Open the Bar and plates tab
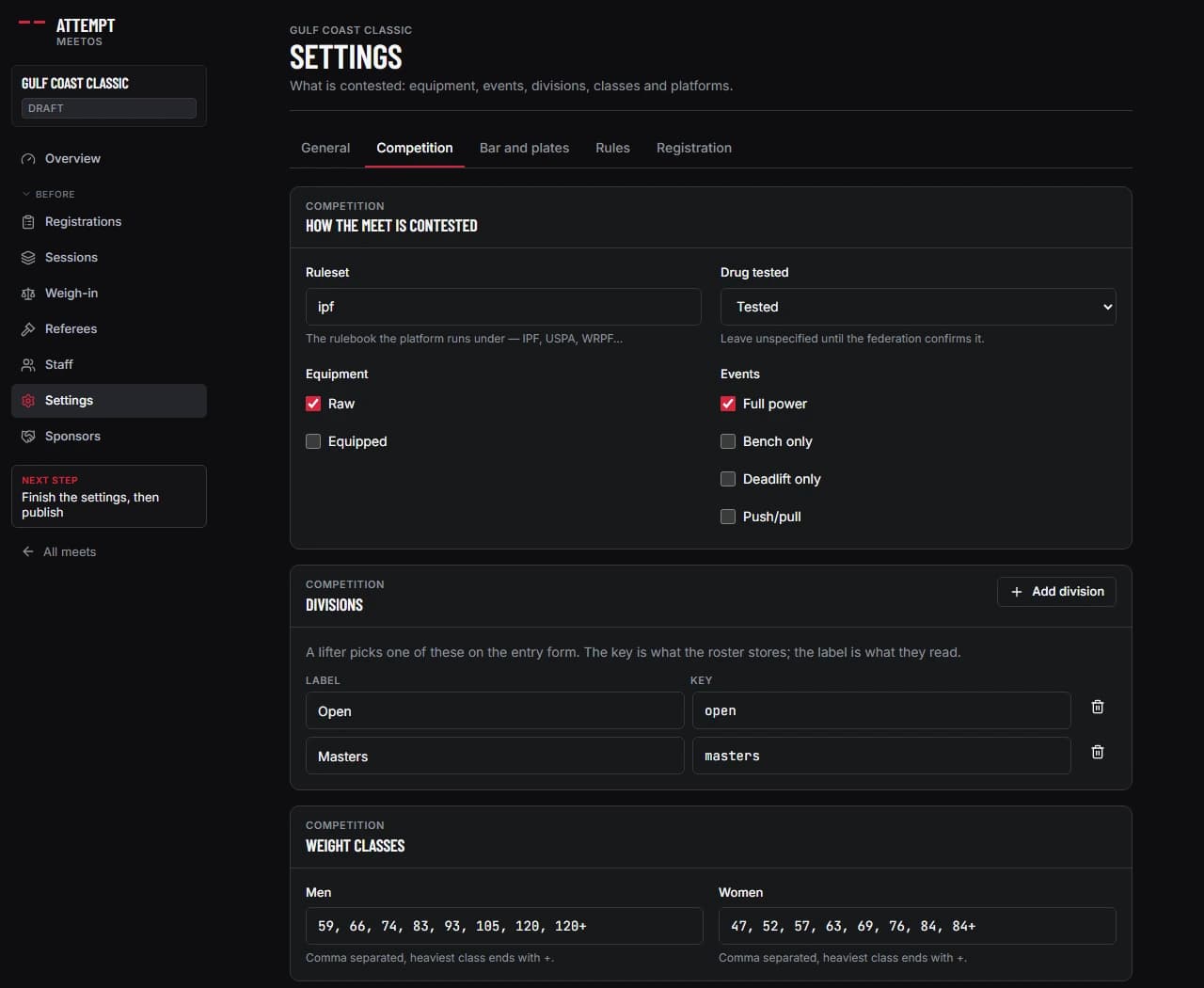 coord(524,148)
